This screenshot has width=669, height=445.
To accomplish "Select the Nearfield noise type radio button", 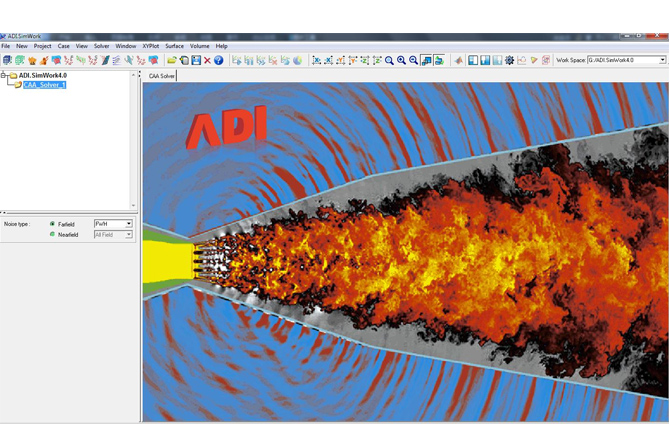I will pyautogui.click(x=52, y=234).
